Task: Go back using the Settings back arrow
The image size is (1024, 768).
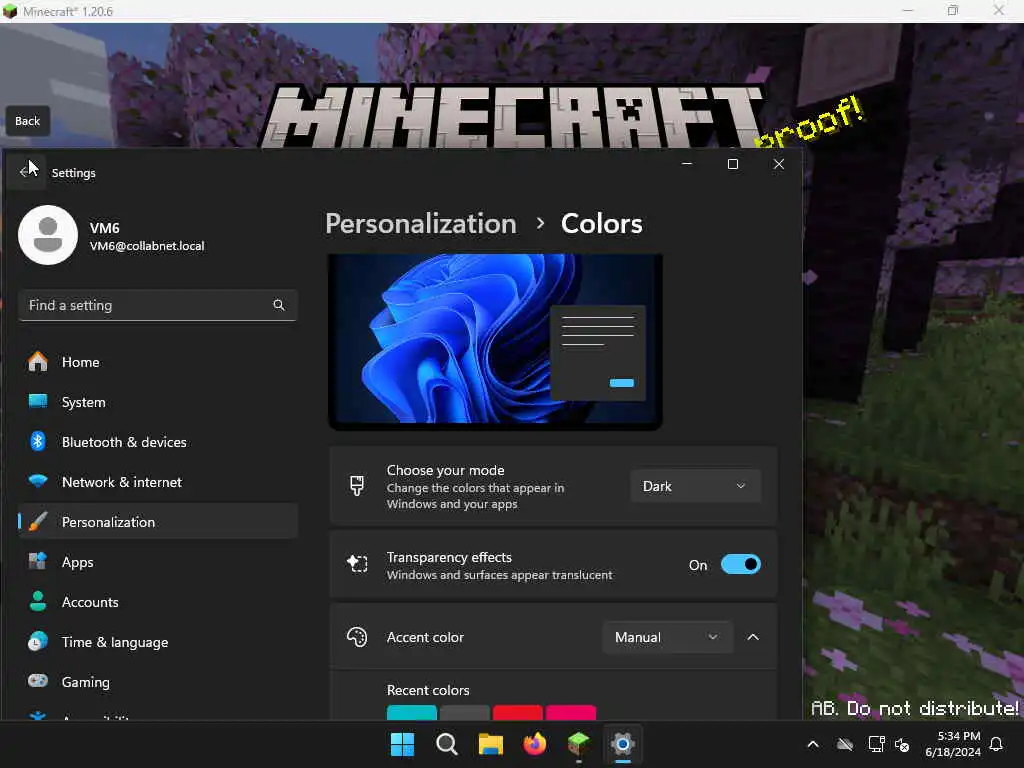Action: (x=25, y=172)
